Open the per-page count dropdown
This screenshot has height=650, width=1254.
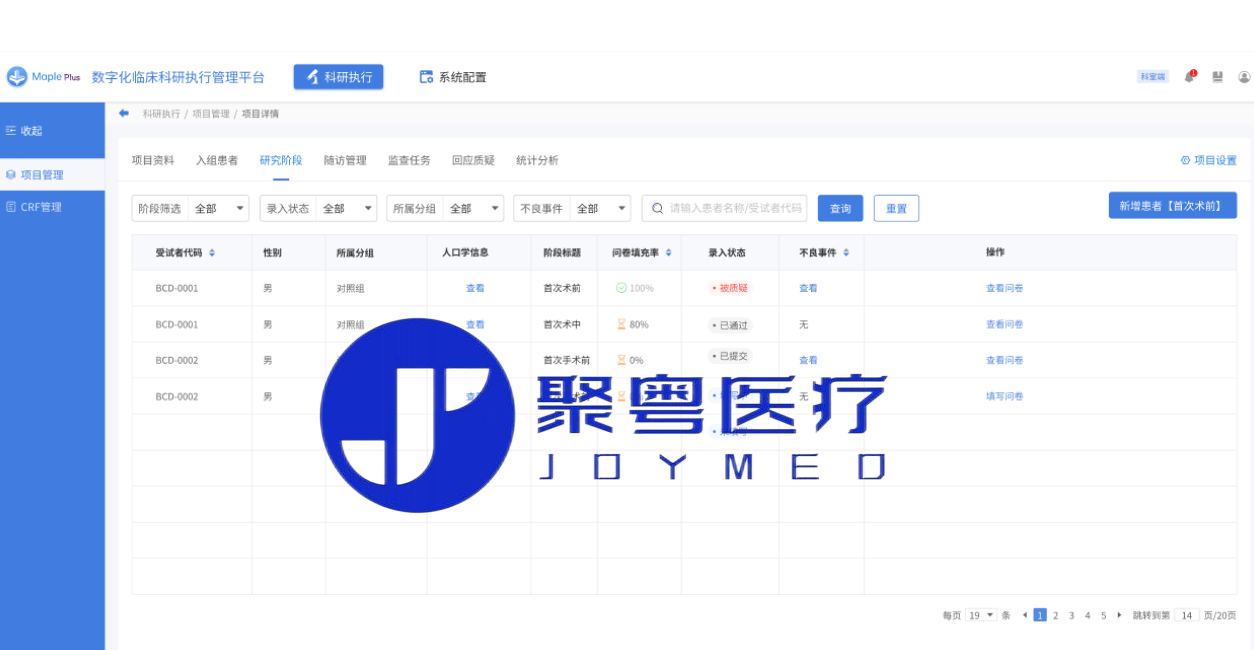tap(981, 615)
